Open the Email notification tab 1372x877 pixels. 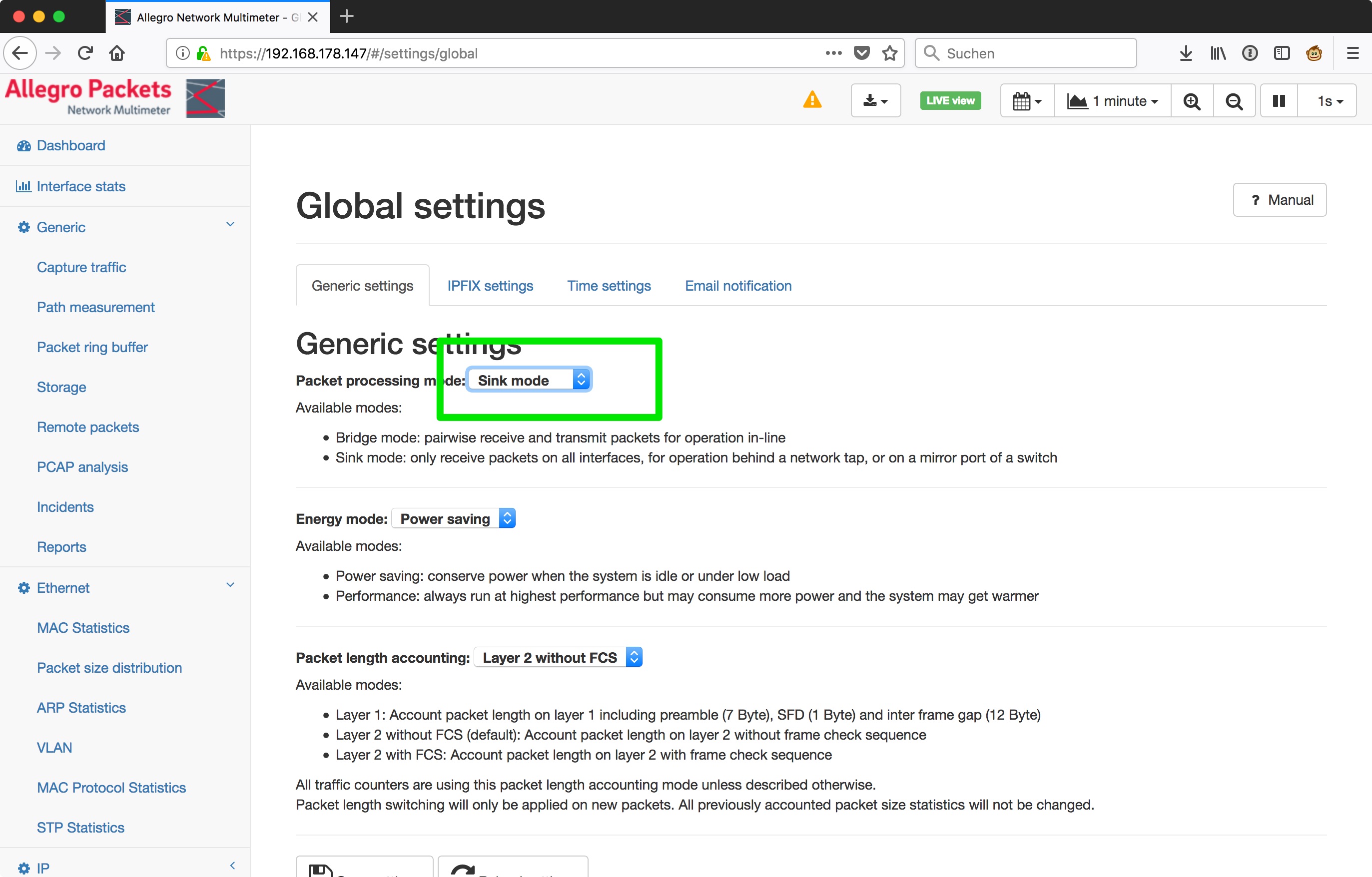click(x=737, y=285)
